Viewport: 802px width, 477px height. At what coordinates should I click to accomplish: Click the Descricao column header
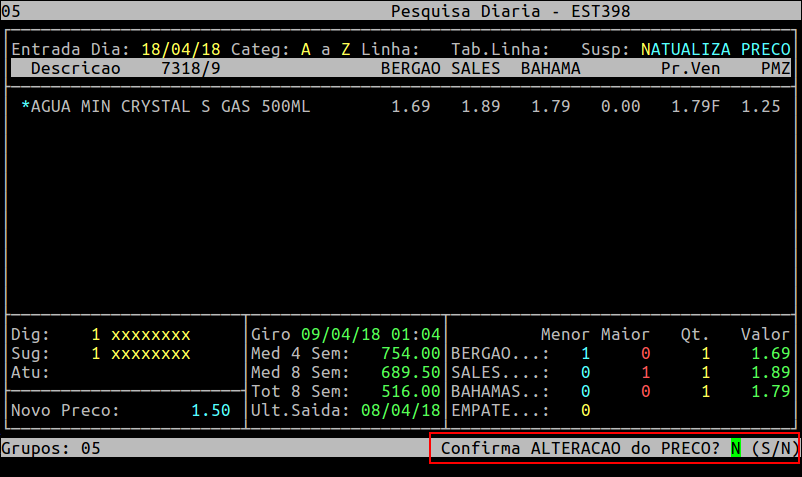click(x=75, y=68)
